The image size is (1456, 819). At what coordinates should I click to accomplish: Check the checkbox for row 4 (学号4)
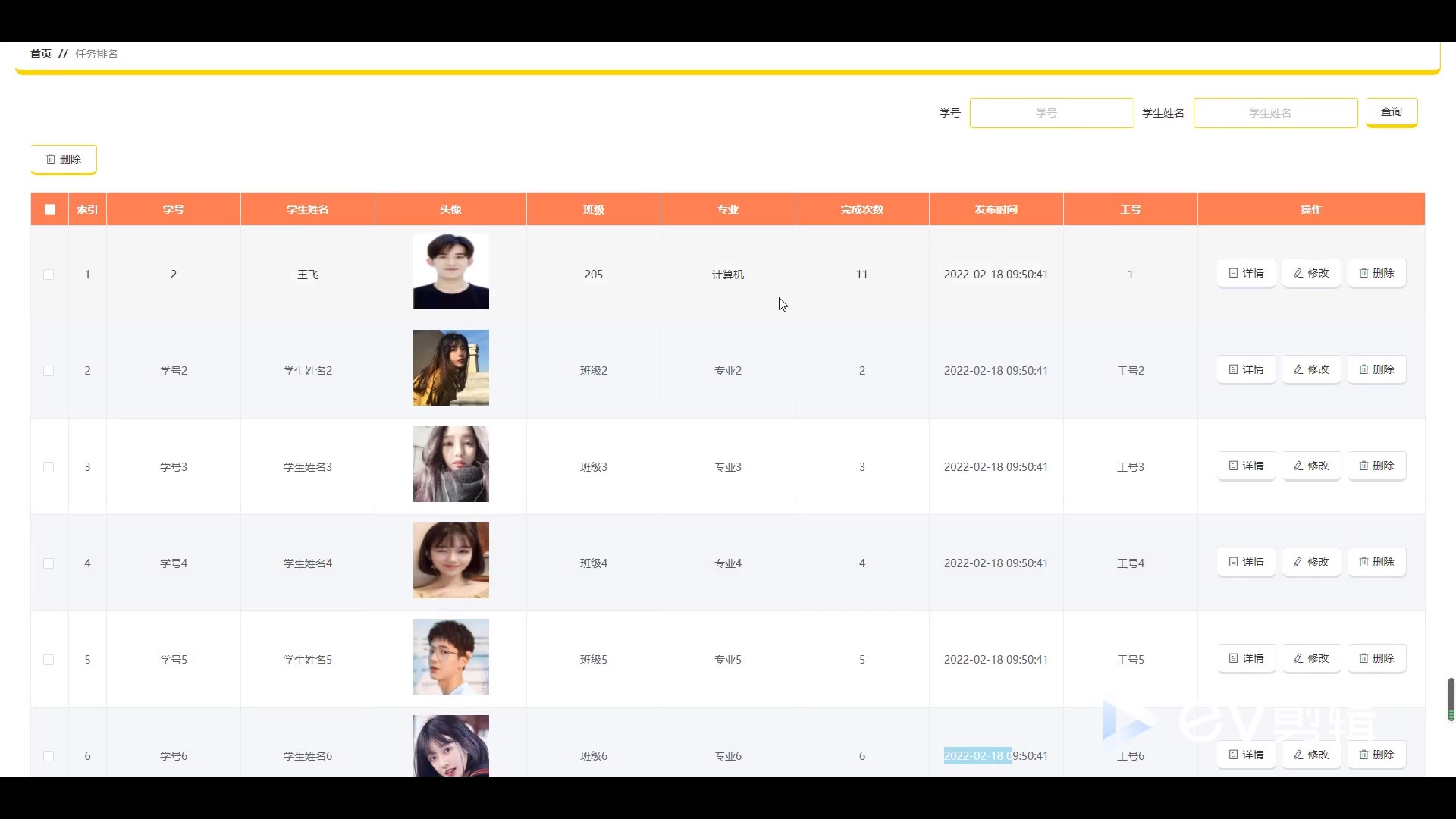49,563
